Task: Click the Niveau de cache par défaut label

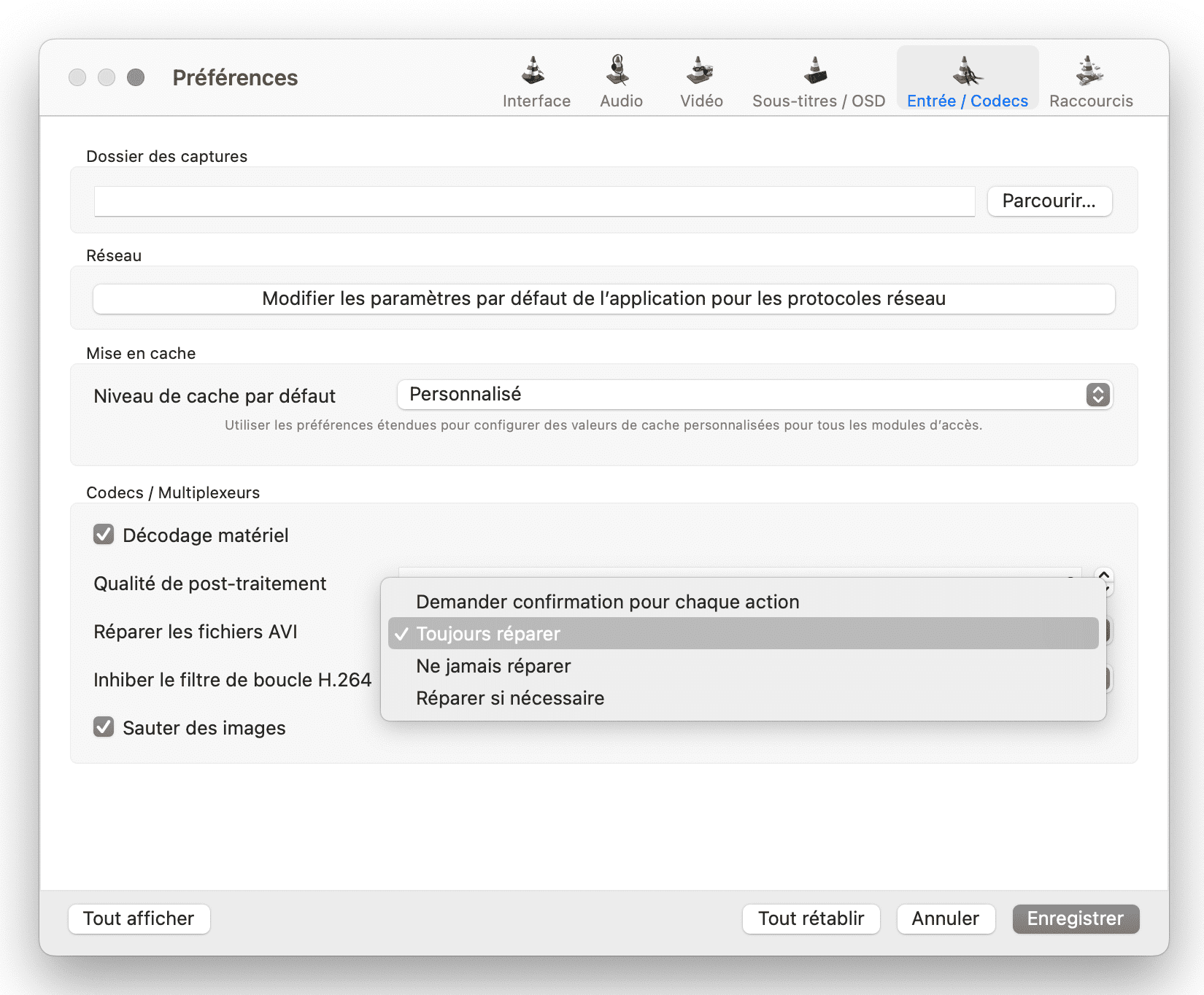Action: tap(215, 396)
